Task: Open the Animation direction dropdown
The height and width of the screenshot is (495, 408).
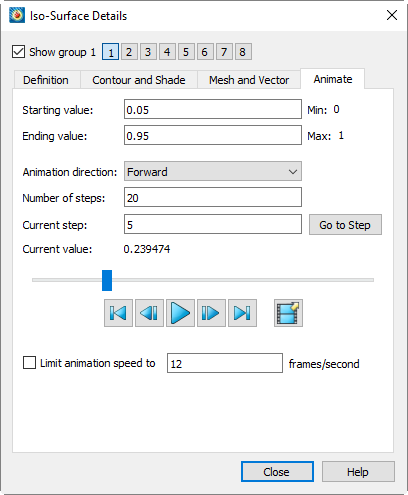Action: pyautogui.click(x=213, y=171)
